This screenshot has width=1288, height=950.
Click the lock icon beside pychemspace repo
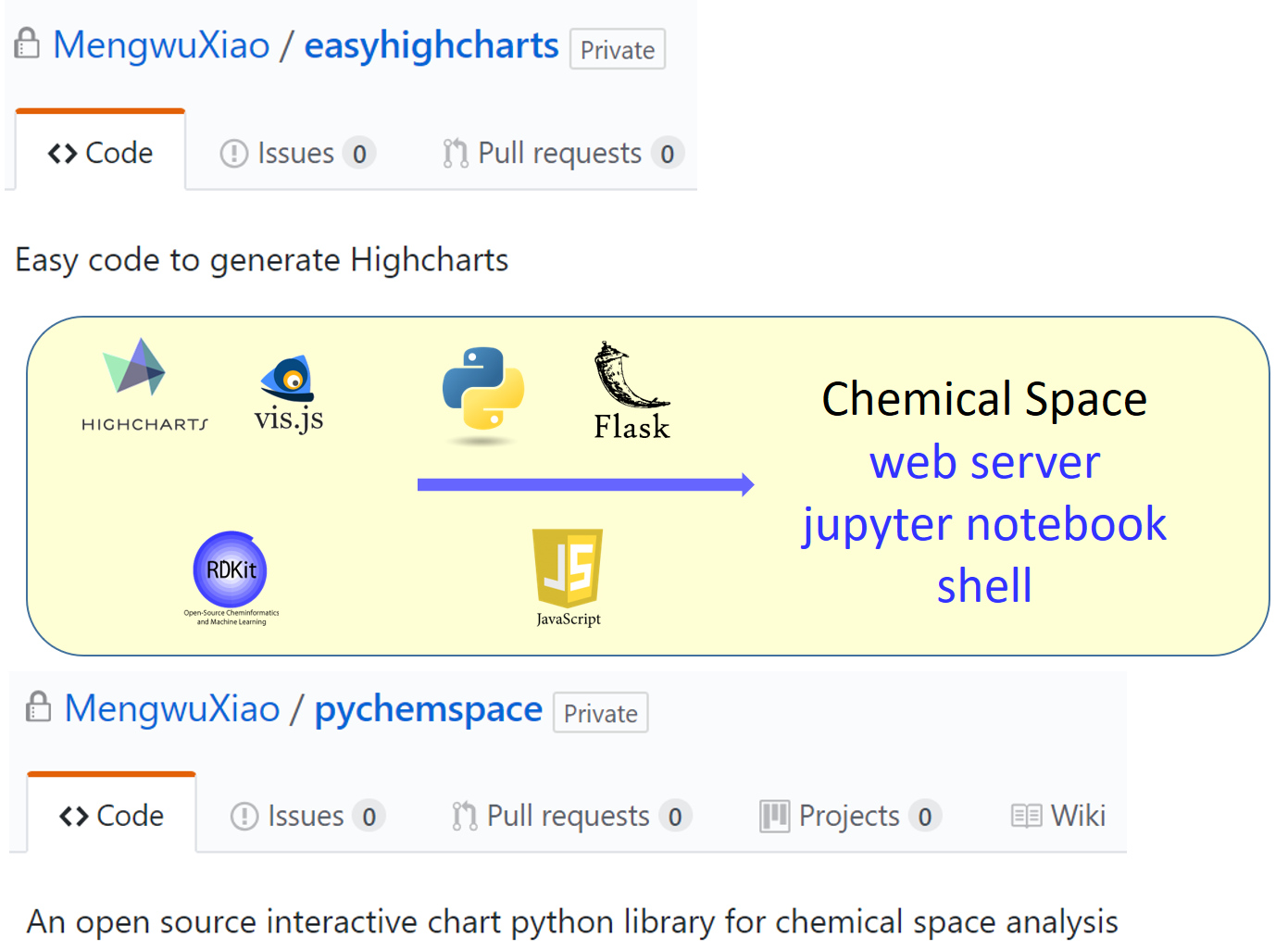(38, 706)
